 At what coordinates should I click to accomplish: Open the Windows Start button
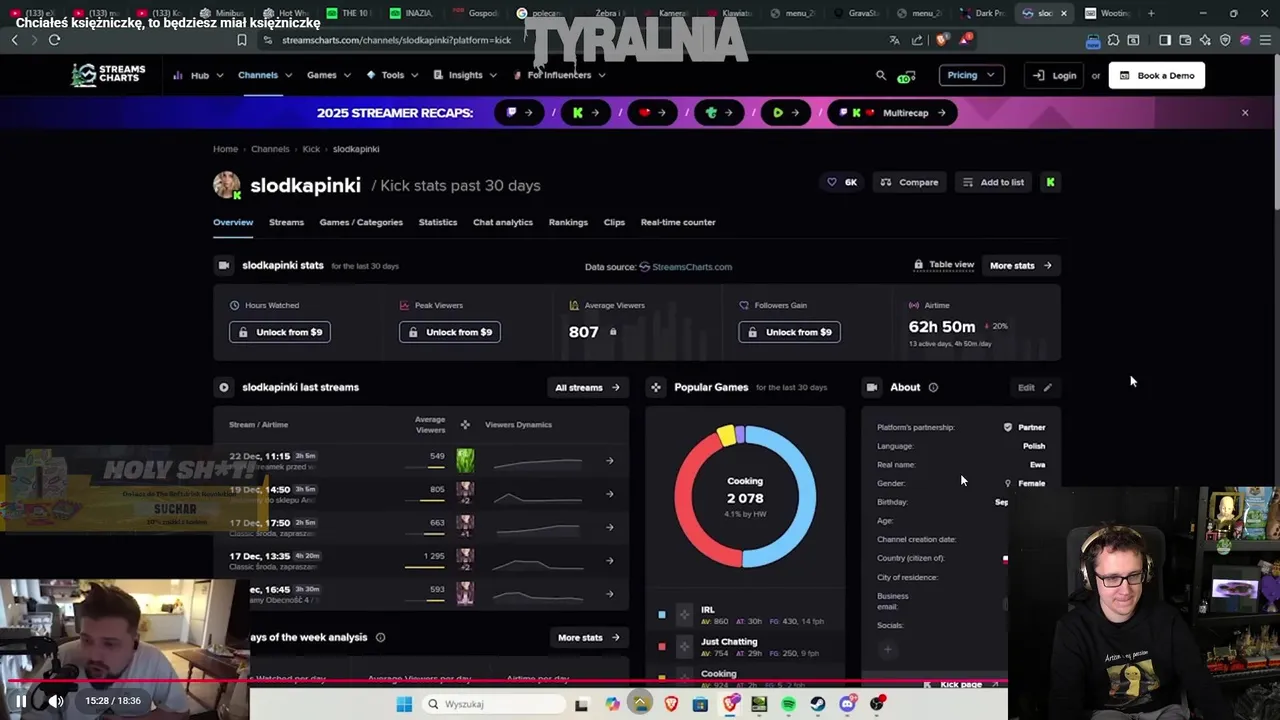(x=404, y=704)
